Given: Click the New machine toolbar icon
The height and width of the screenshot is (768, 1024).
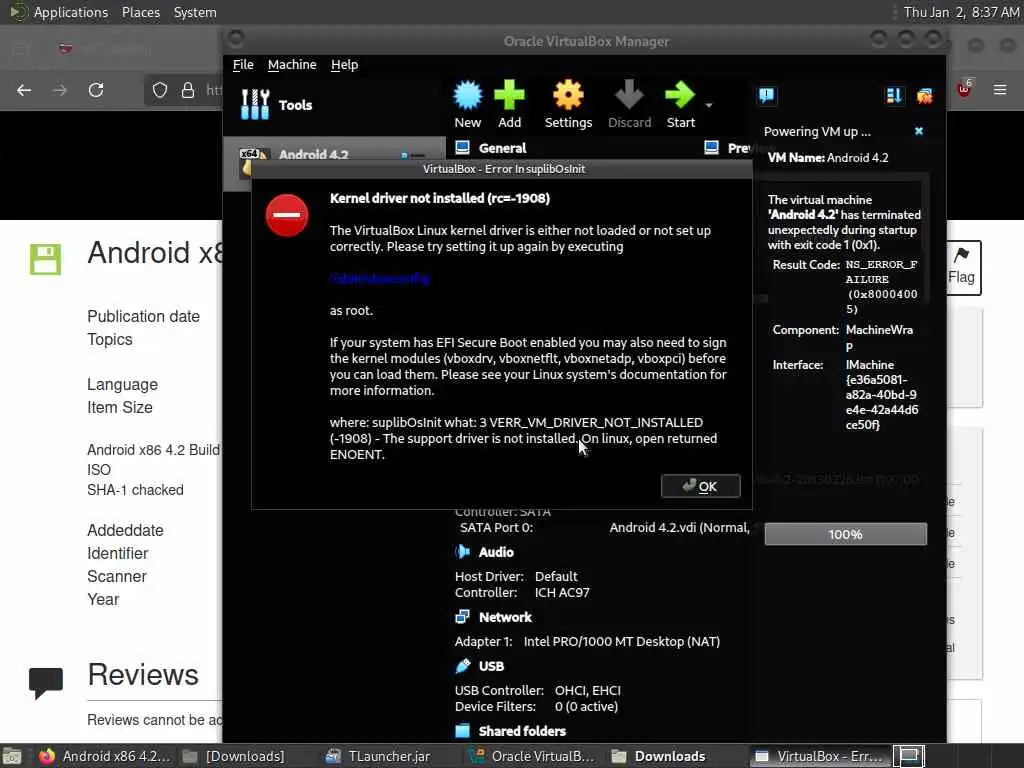Looking at the screenshot, I should [468, 96].
